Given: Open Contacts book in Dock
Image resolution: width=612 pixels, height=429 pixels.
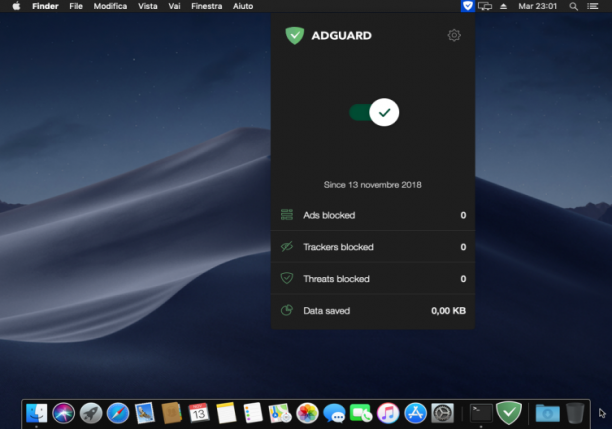Looking at the screenshot, I should (172, 413).
